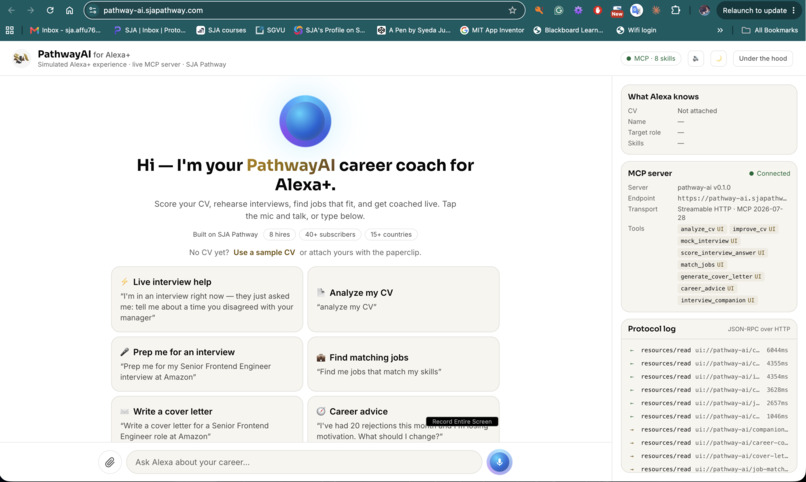Open the extension with the New badge

[617, 11]
